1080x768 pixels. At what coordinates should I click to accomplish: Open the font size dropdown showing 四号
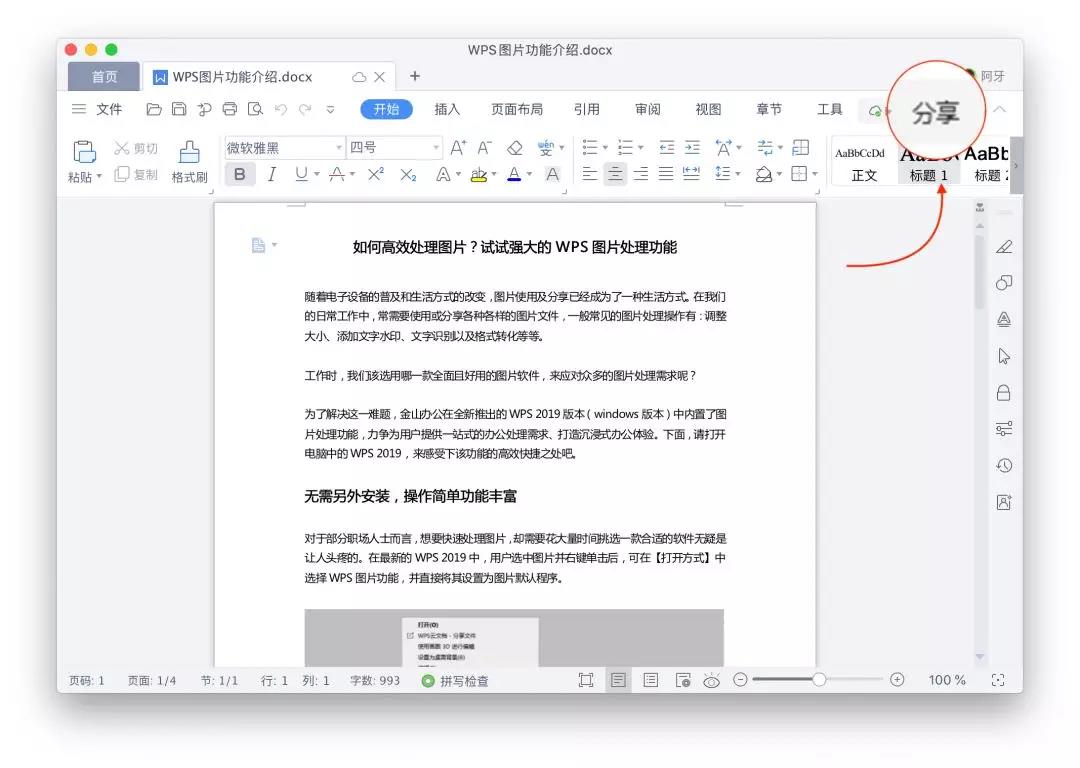[394, 147]
